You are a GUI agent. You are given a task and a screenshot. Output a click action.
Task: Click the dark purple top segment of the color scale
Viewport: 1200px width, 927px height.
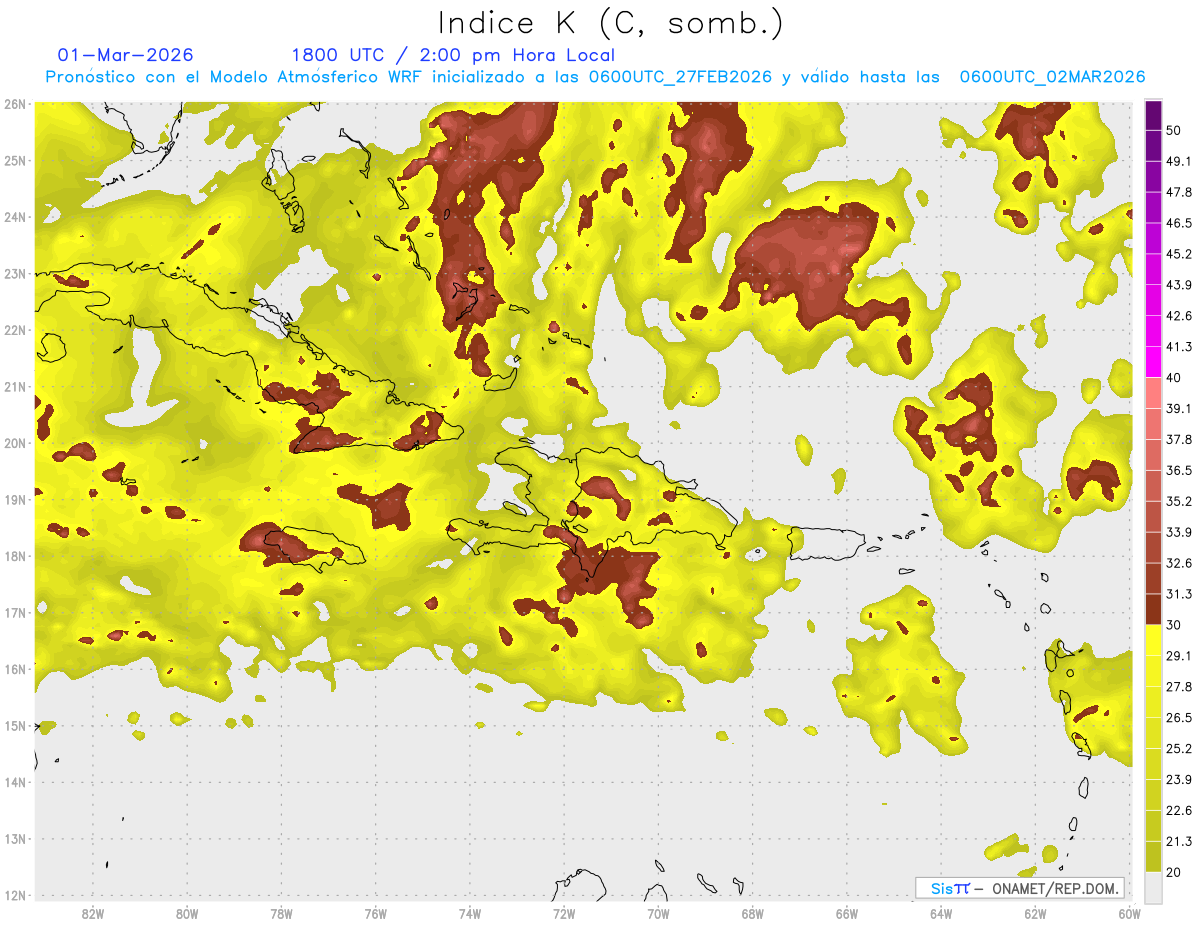(x=1153, y=116)
